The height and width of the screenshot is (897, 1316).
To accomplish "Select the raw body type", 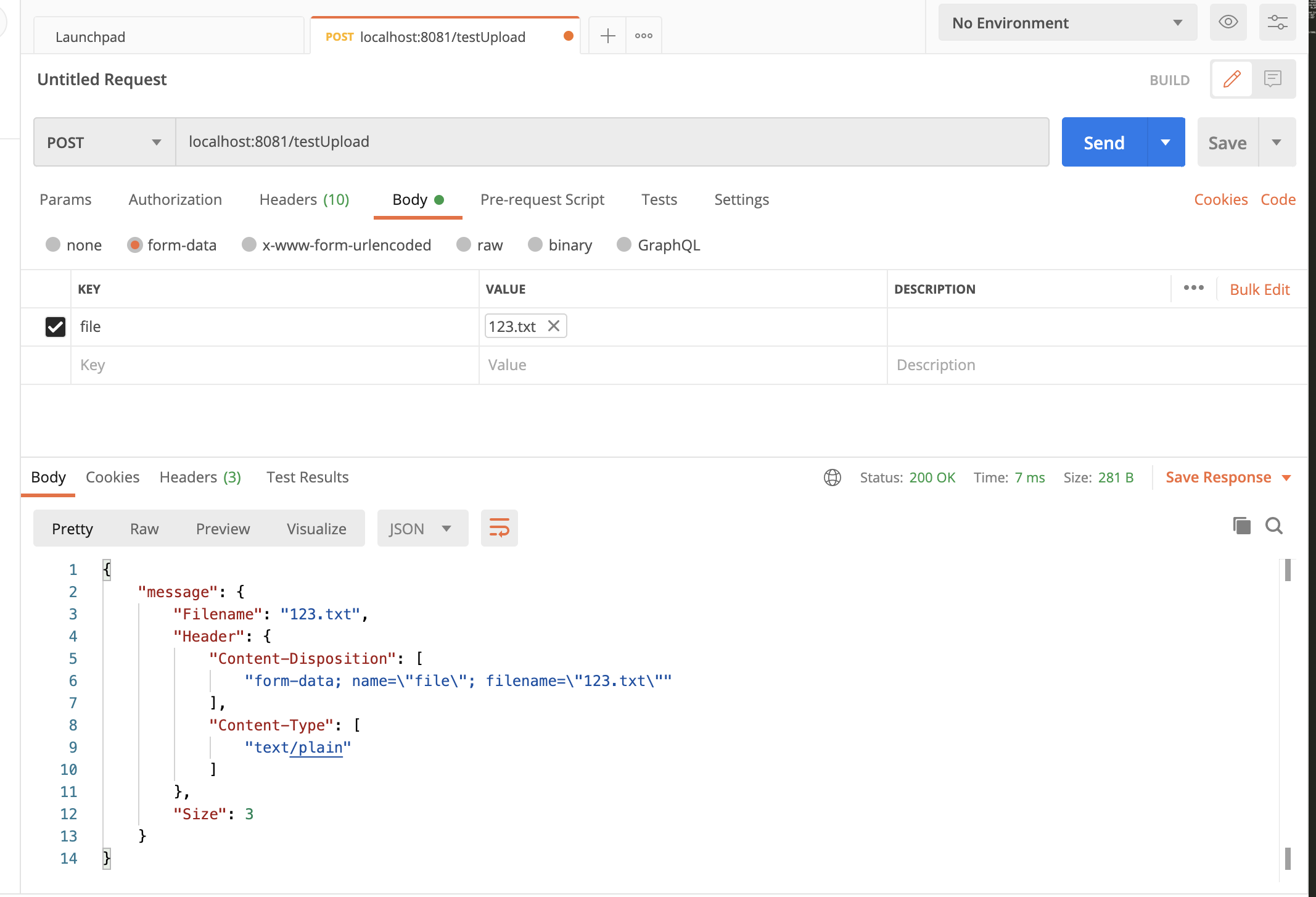I will pyautogui.click(x=464, y=245).
